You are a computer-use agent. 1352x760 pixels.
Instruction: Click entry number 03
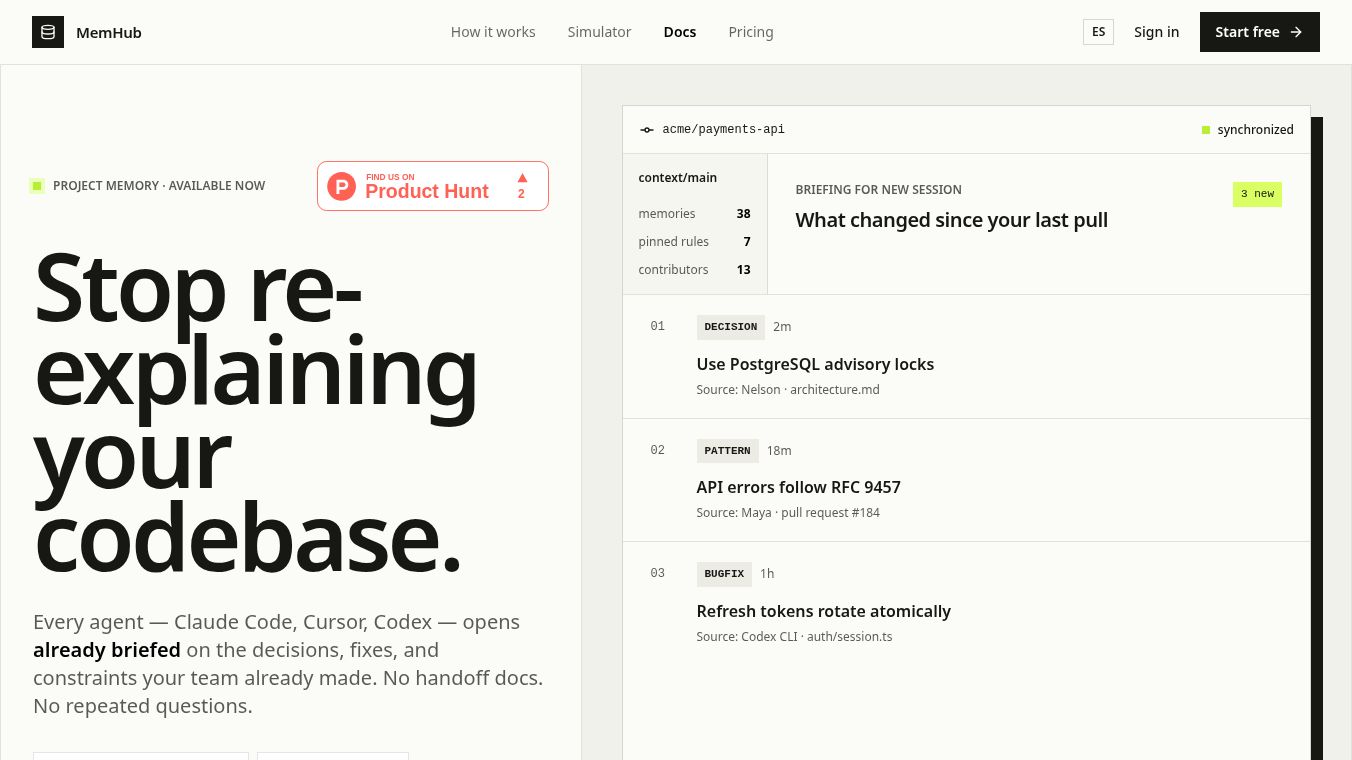[657, 573]
